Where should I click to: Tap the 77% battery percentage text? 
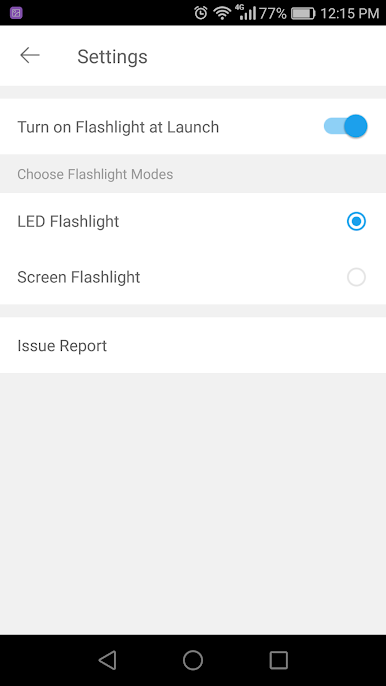pyautogui.click(x=273, y=13)
